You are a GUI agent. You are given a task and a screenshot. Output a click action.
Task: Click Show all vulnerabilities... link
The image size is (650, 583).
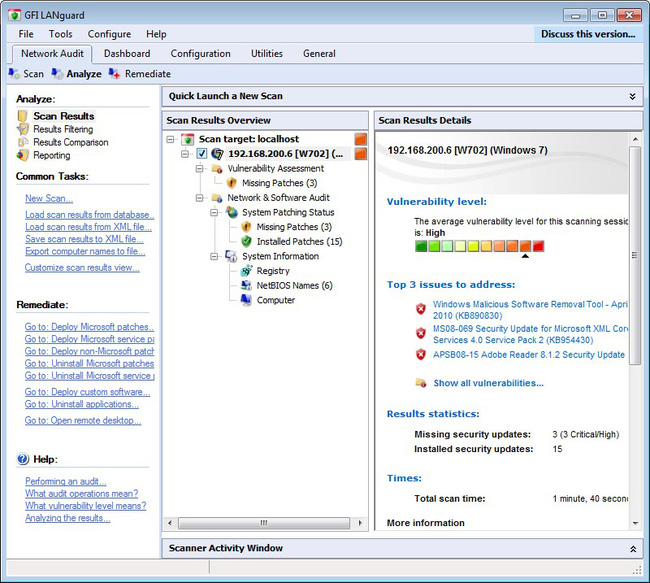coord(488,383)
